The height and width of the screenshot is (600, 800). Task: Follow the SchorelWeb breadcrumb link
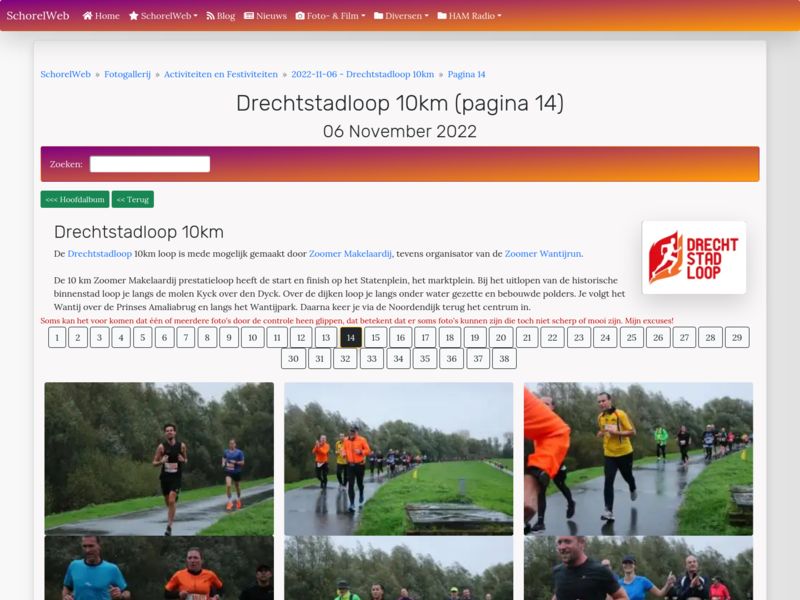coord(65,74)
